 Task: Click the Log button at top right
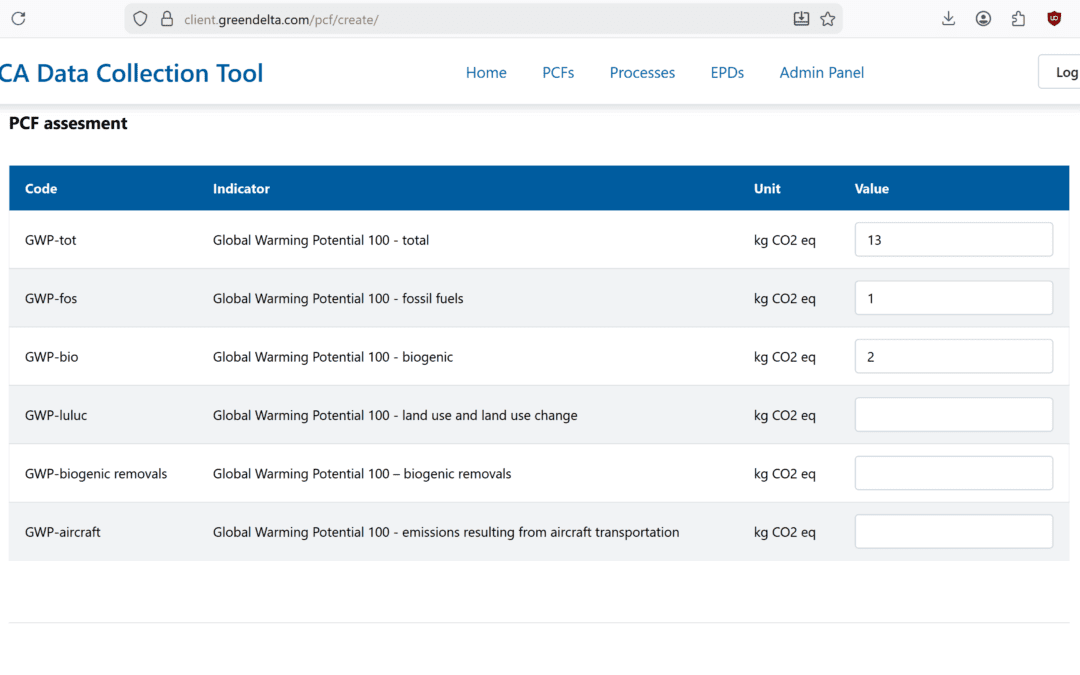[x=1062, y=73]
